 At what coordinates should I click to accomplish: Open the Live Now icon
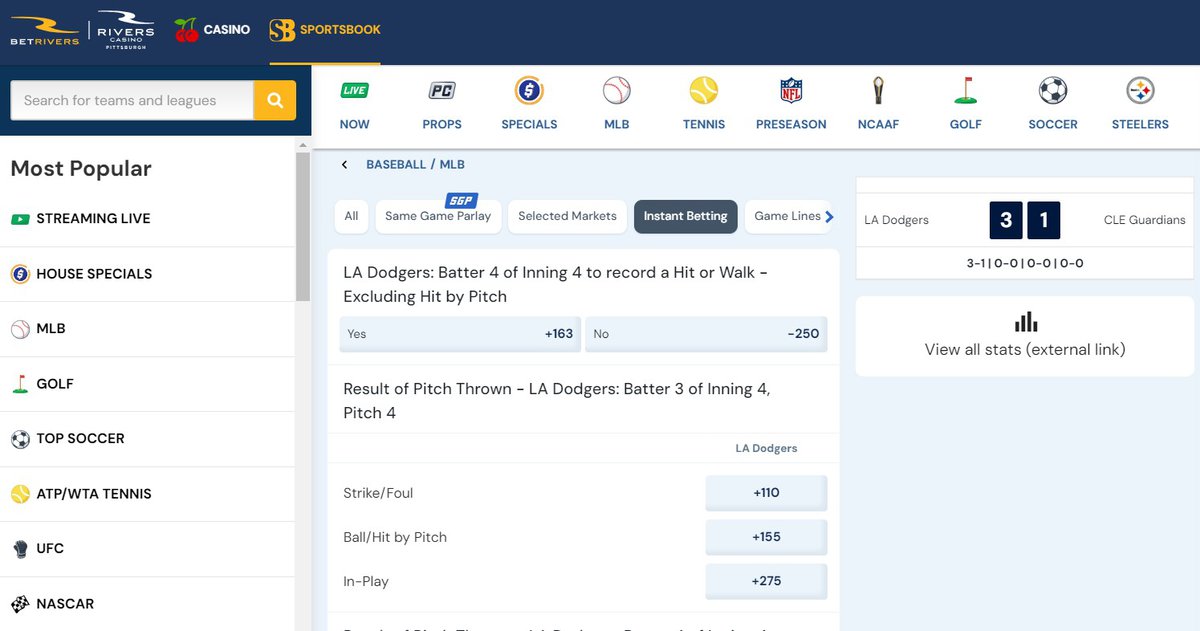click(x=354, y=91)
